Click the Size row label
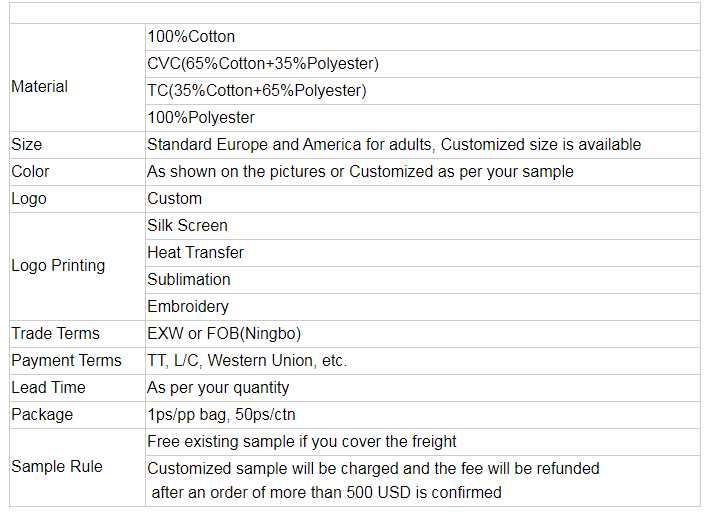 pyautogui.click(x=27, y=145)
